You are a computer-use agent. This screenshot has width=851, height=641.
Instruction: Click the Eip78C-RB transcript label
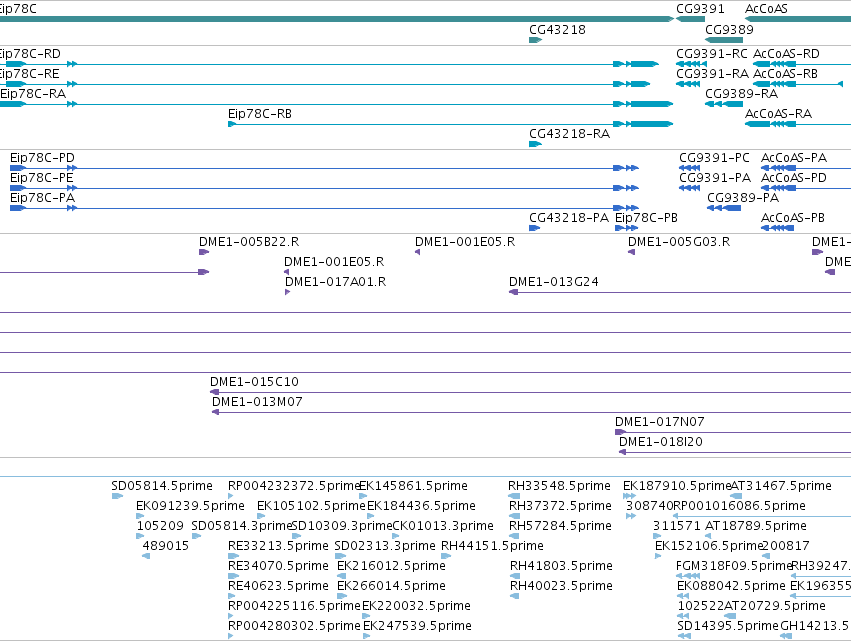tap(259, 114)
